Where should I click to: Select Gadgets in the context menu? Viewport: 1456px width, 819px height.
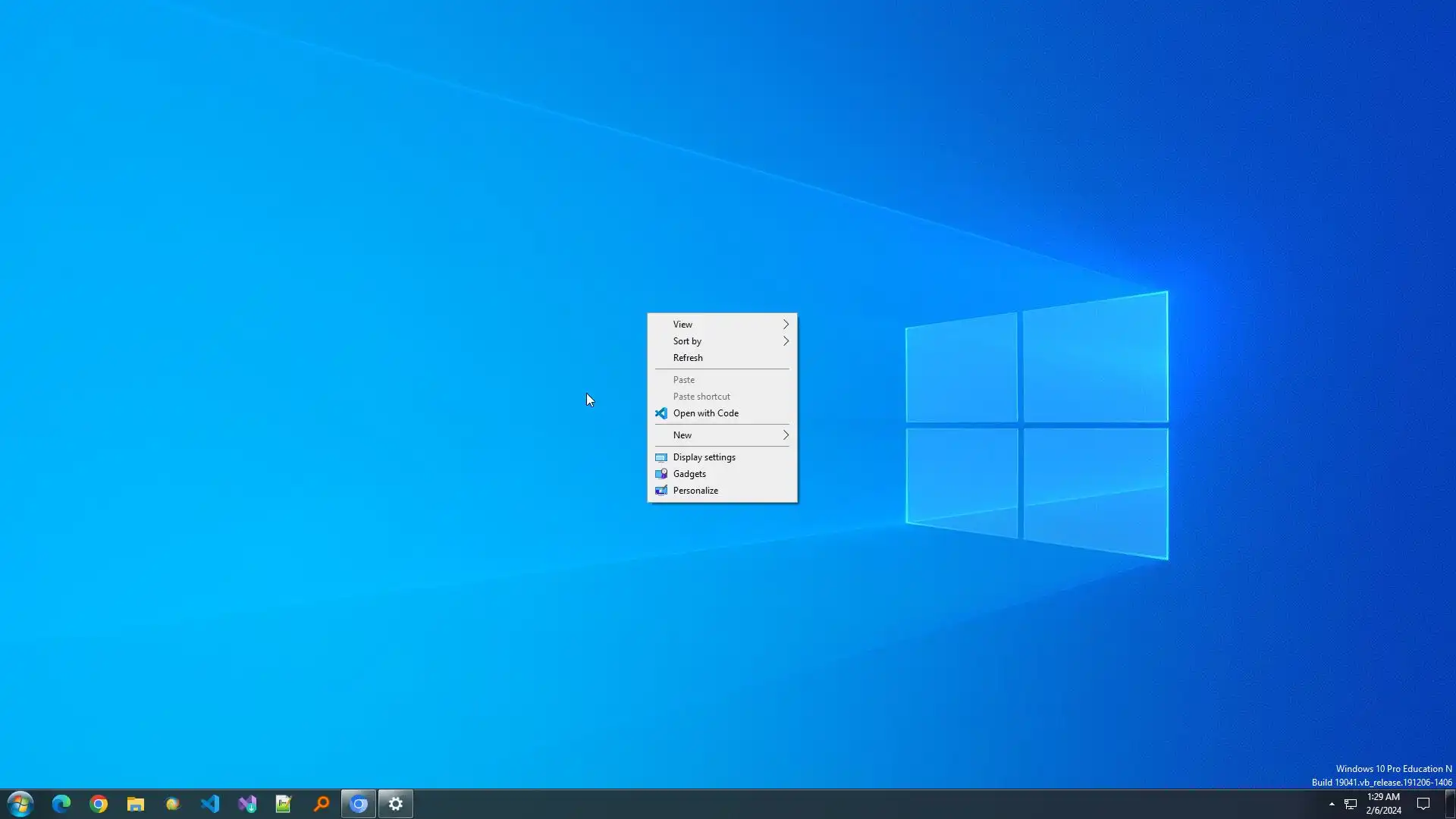[689, 474]
